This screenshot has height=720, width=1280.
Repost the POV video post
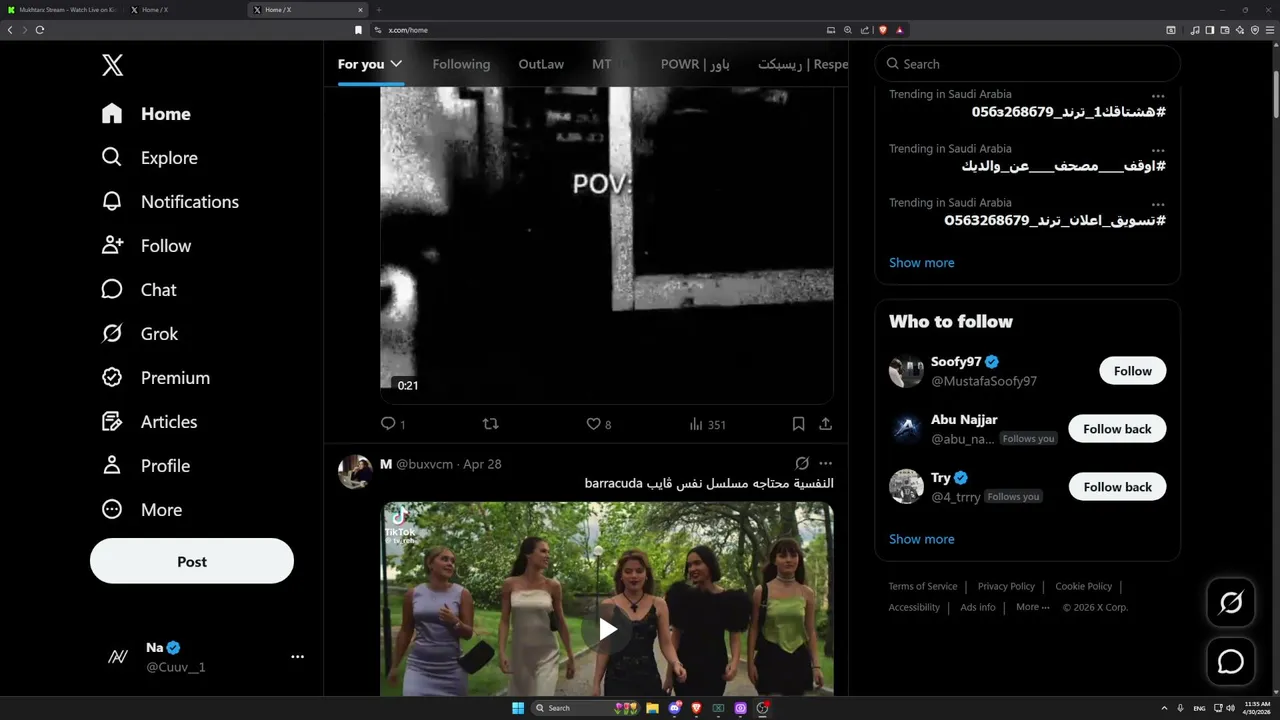490,424
